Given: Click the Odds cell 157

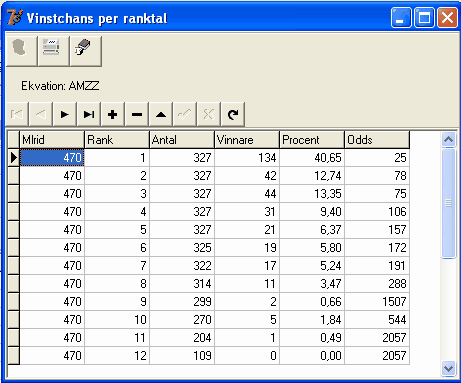Looking at the screenshot, I should tap(377, 229).
